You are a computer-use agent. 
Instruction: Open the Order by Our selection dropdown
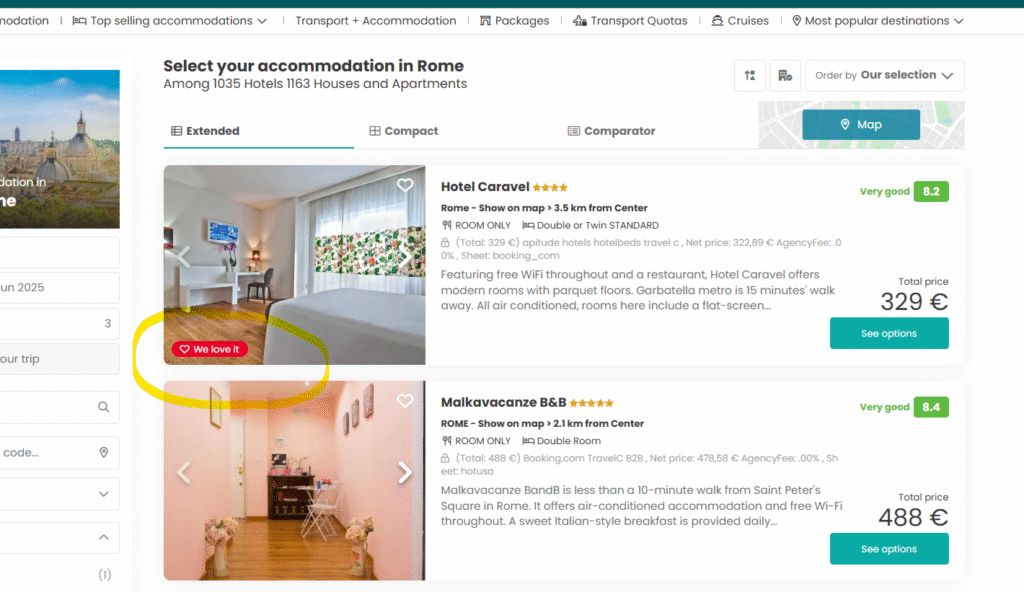[x=884, y=76]
